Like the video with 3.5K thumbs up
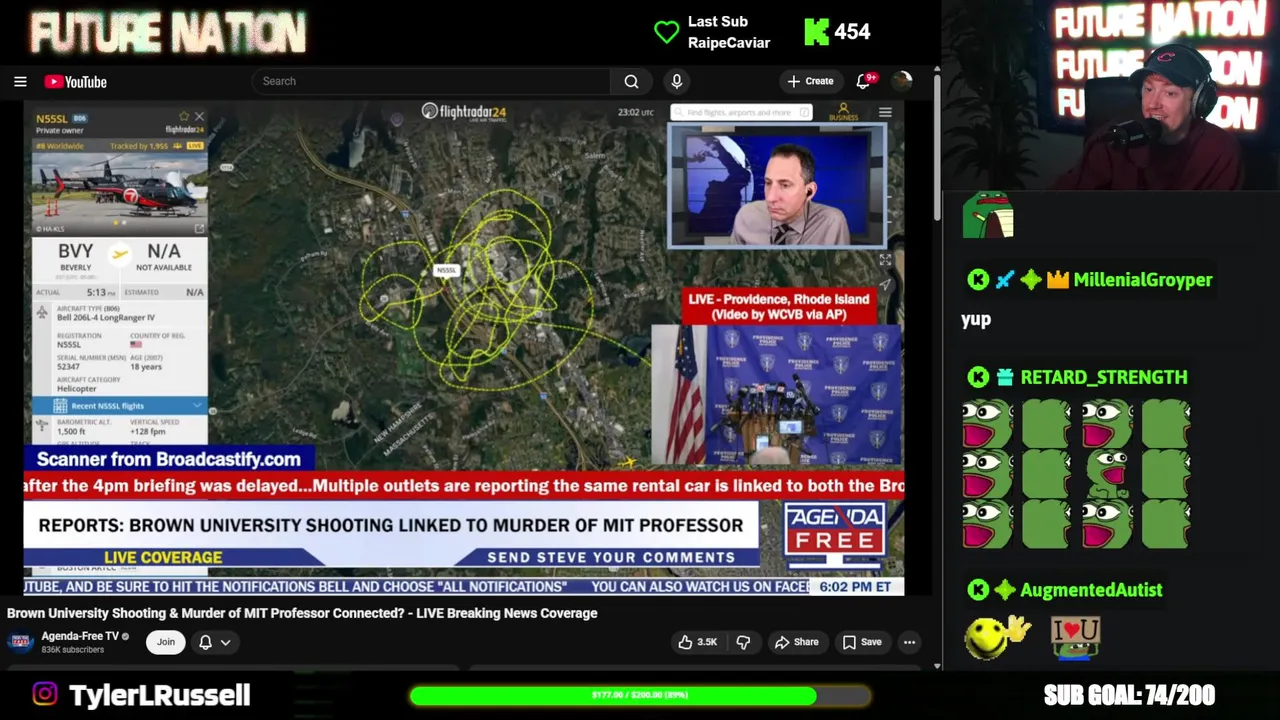 coord(696,642)
